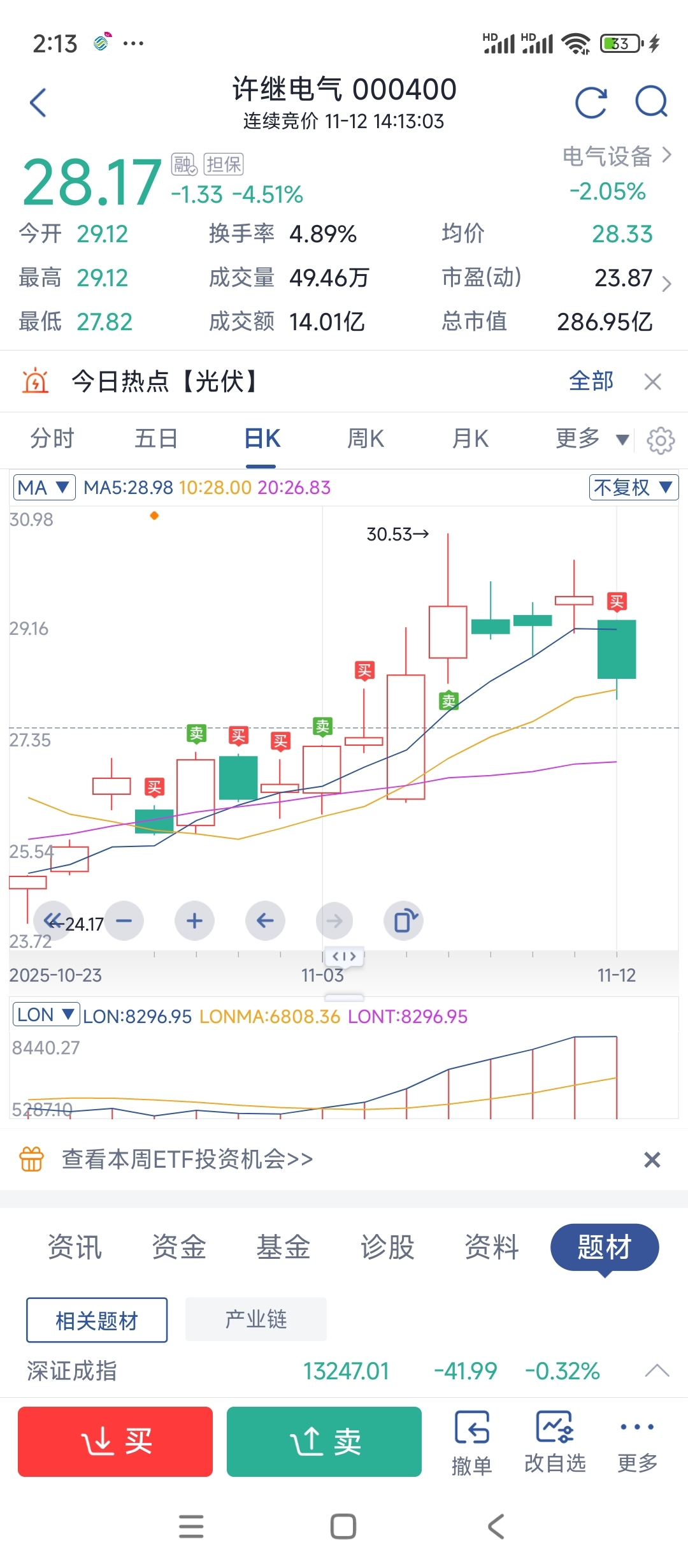Zoom in chart with plus button

194,921
